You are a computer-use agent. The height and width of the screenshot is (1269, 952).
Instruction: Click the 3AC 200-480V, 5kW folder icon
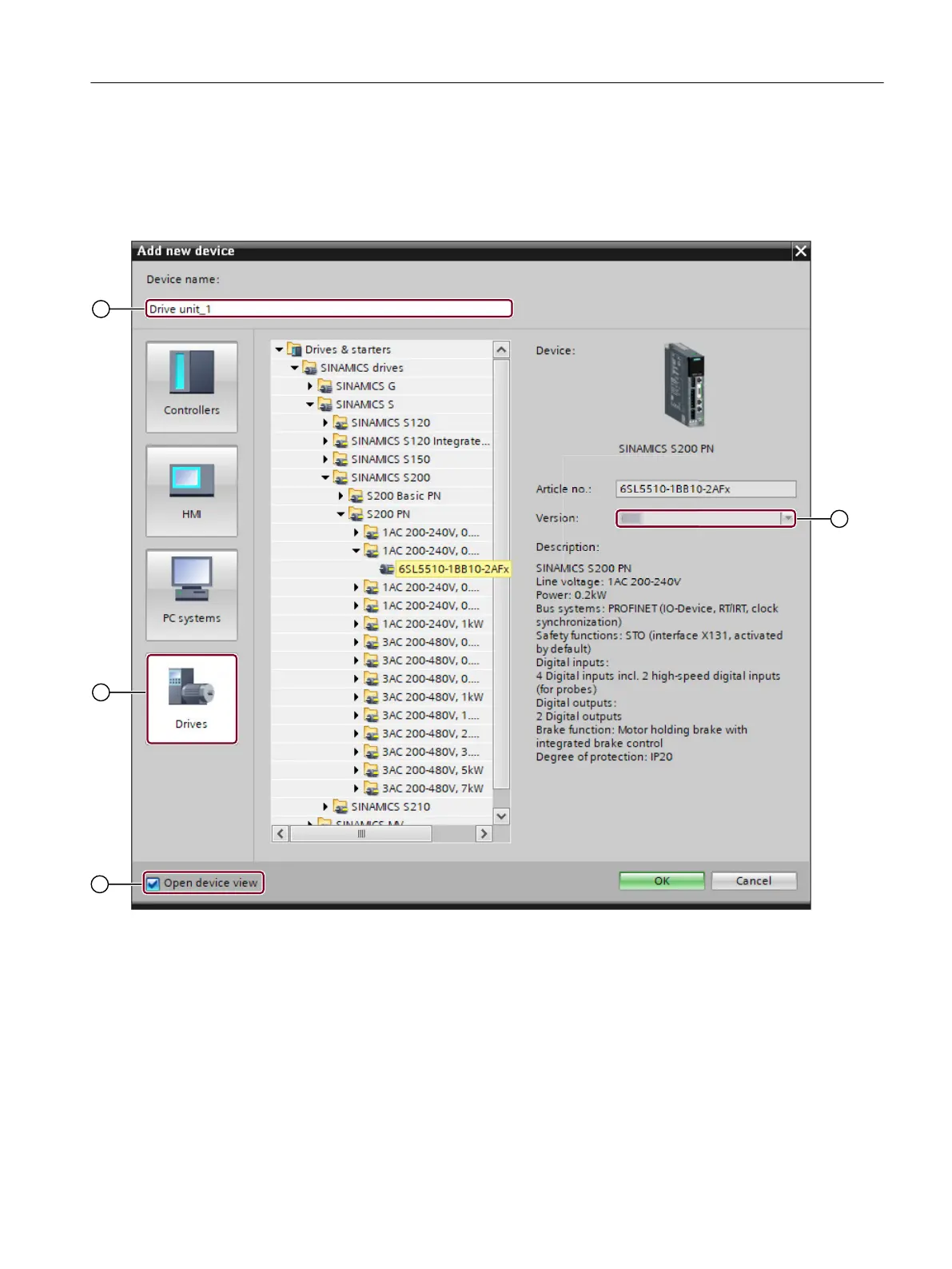pyautogui.click(x=372, y=770)
